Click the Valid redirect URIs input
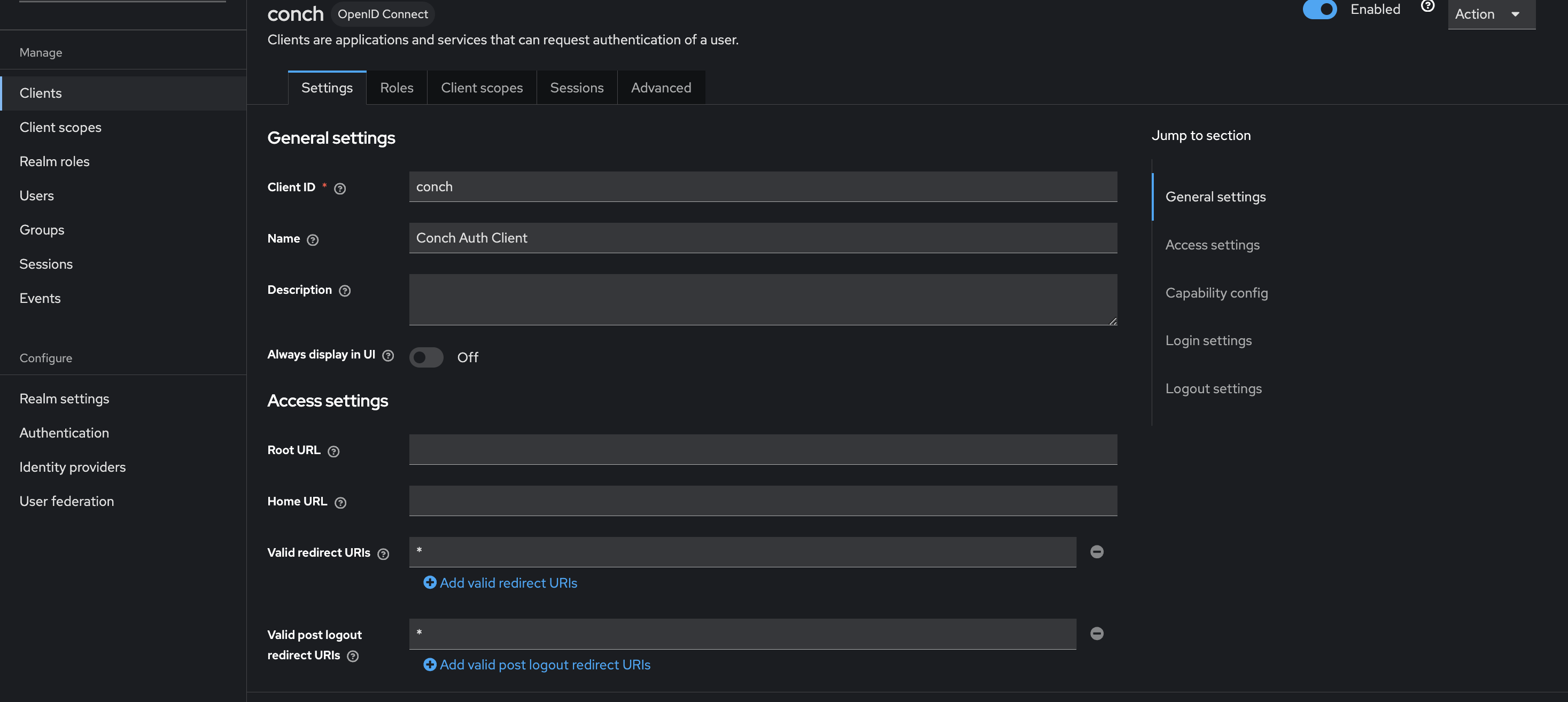The height and width of the screenshot is (702, 1568). tap(743, 552)
